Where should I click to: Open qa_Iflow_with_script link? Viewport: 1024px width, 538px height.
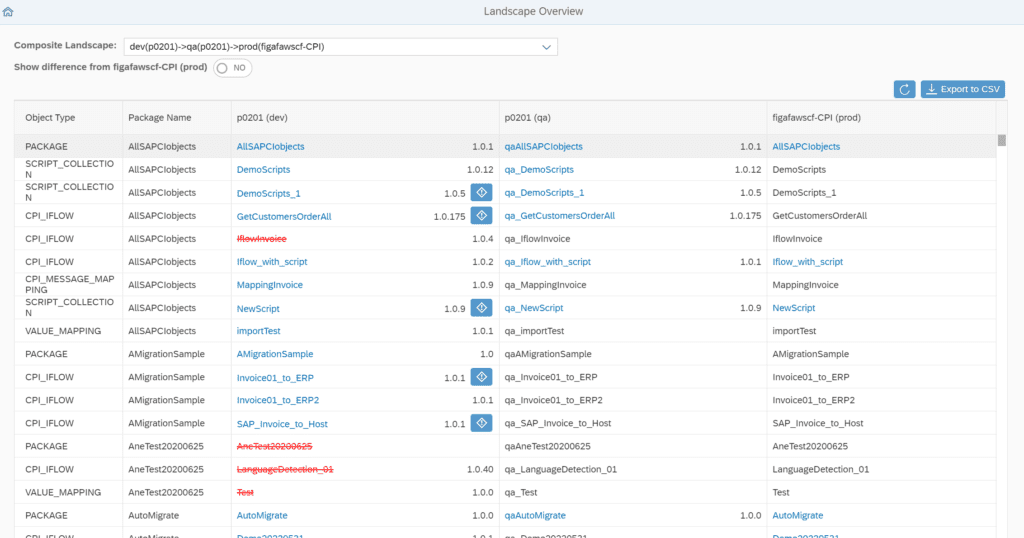(x=547, y=261)
